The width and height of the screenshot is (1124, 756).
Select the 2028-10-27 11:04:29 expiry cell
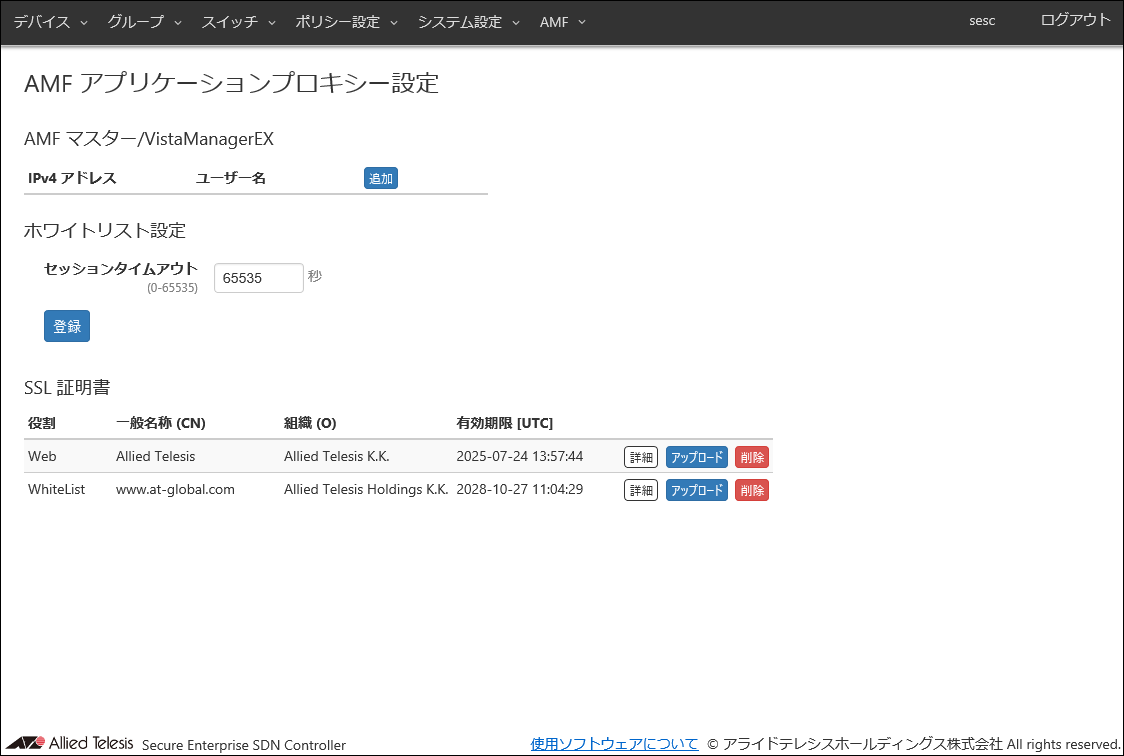coord(520,489)
